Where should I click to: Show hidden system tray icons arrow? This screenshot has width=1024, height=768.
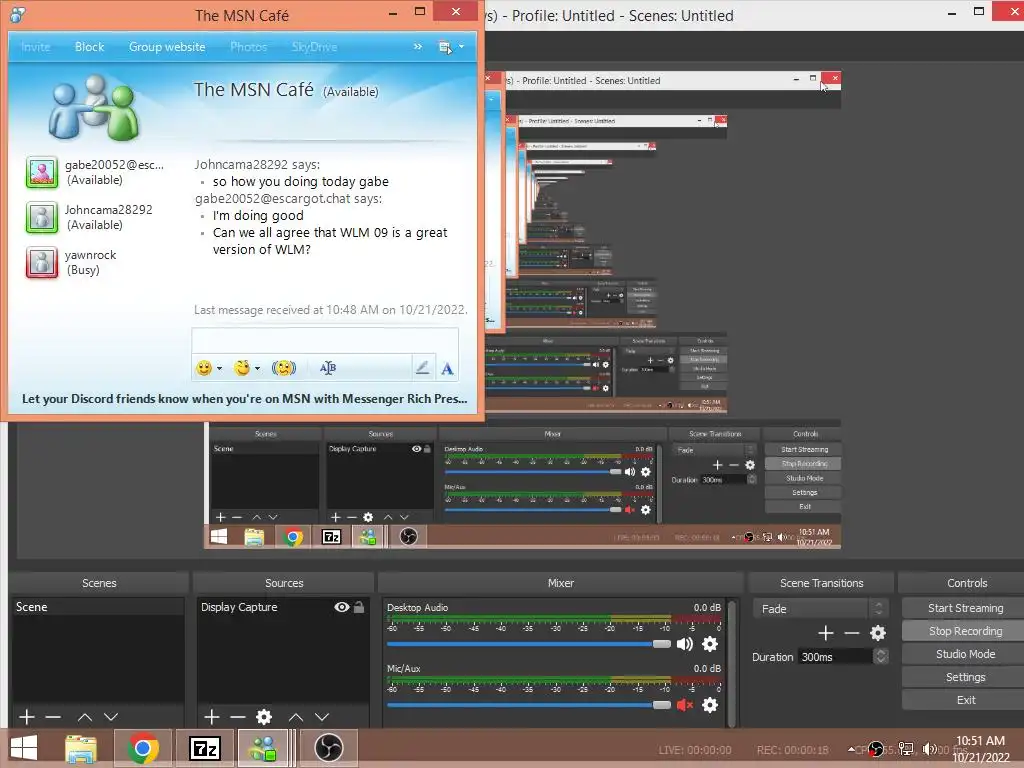pyautogui.click(x=852, y=749)
